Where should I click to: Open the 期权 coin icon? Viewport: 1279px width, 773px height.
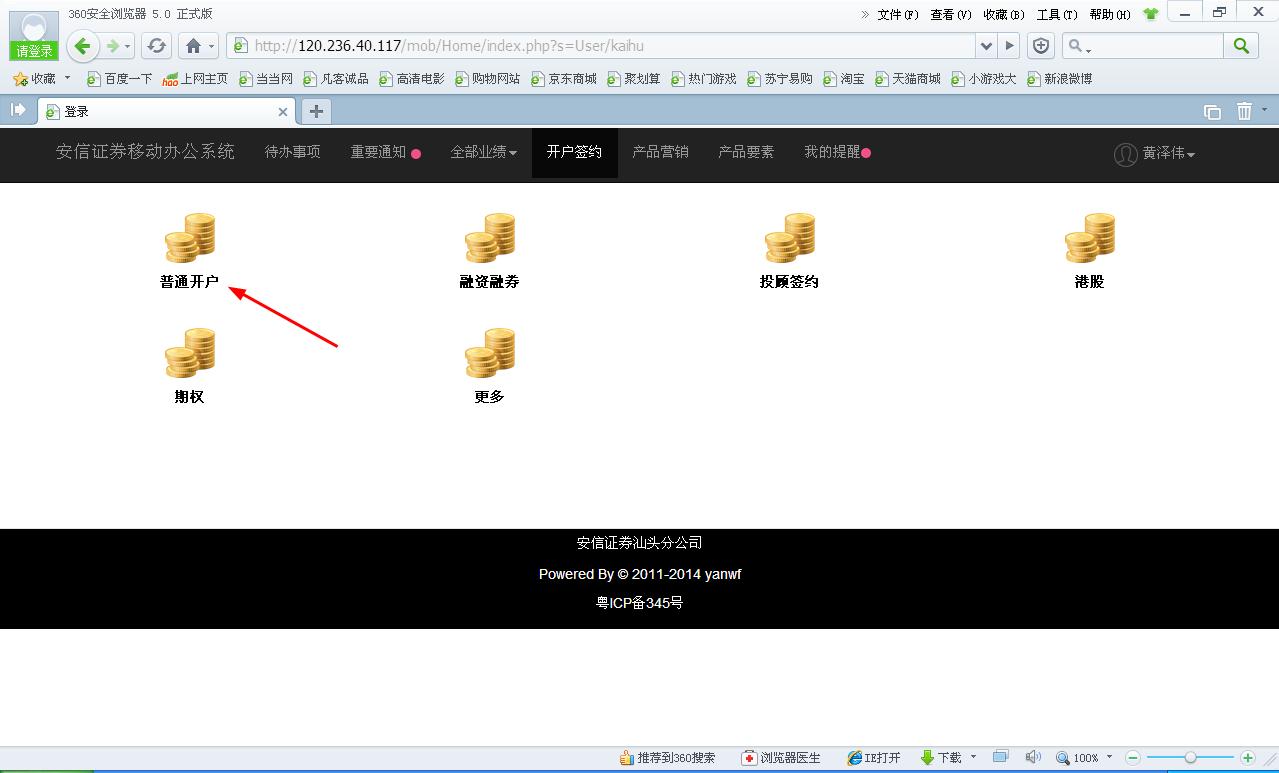(190, 353)
